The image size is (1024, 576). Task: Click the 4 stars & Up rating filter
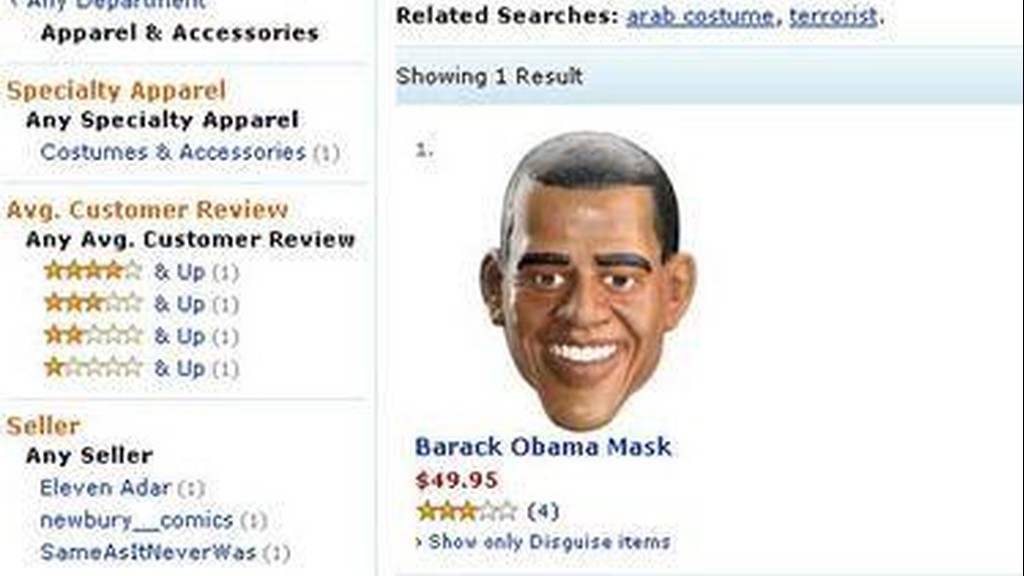(141, 271)
